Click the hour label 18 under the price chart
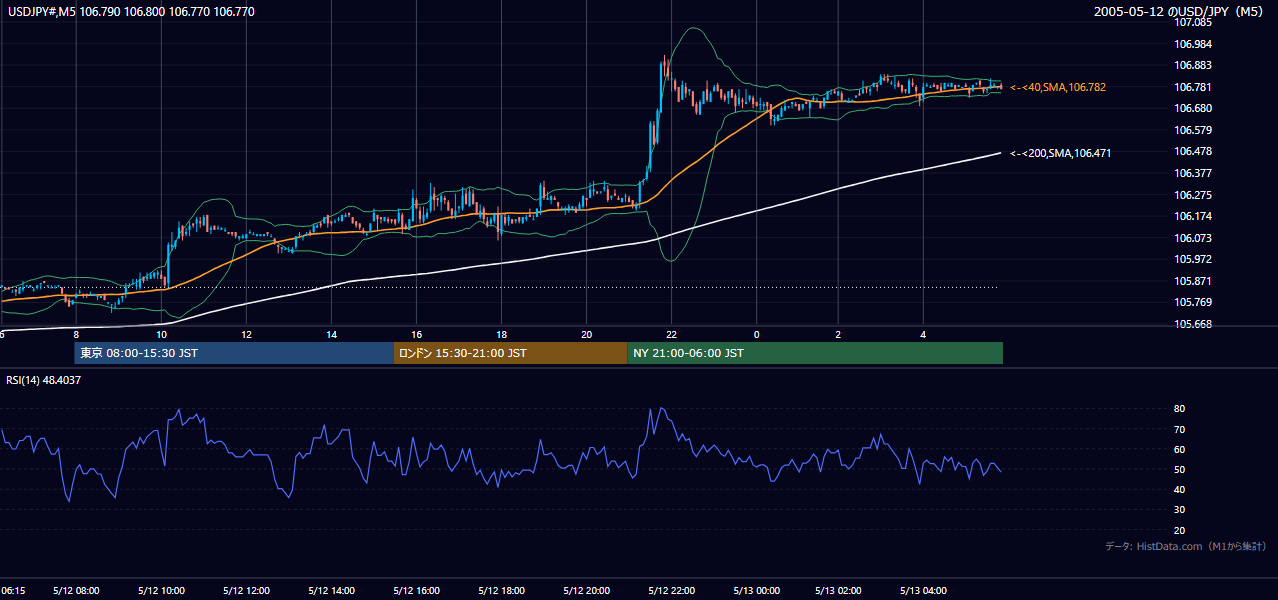The image size is (1278, 600). [501, 334]
